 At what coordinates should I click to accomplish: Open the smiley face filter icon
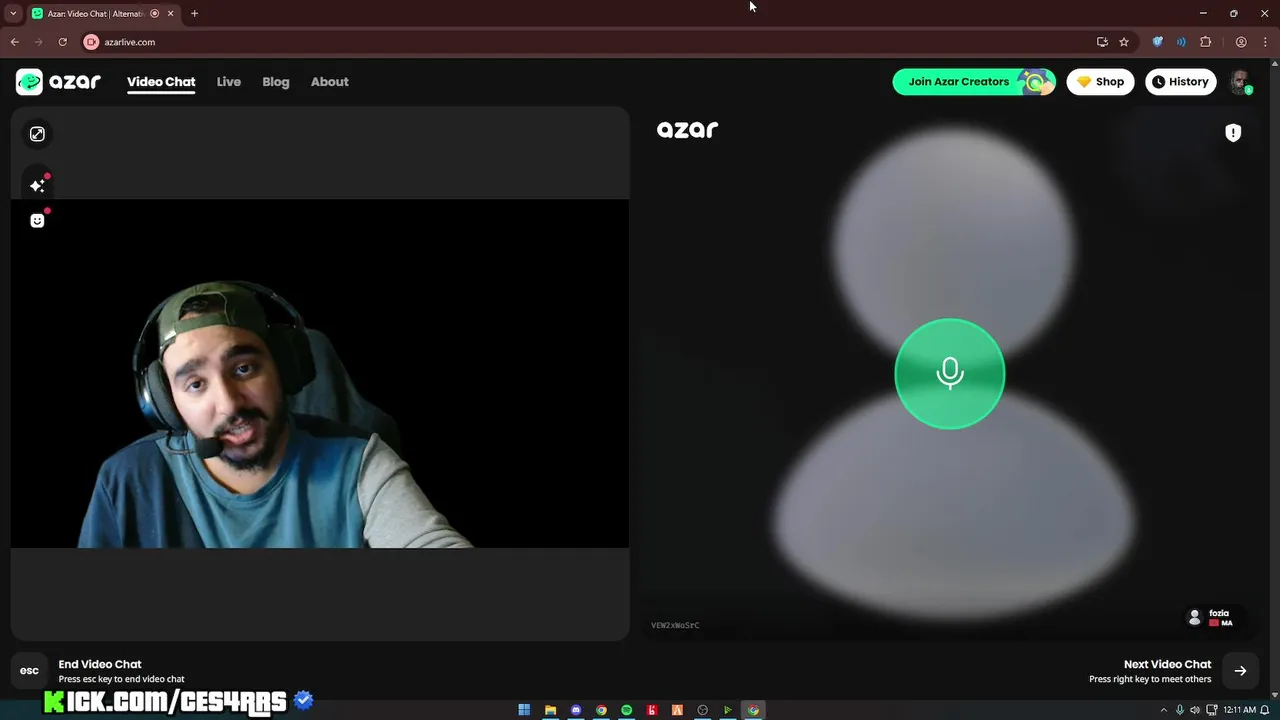coord(37,220)
